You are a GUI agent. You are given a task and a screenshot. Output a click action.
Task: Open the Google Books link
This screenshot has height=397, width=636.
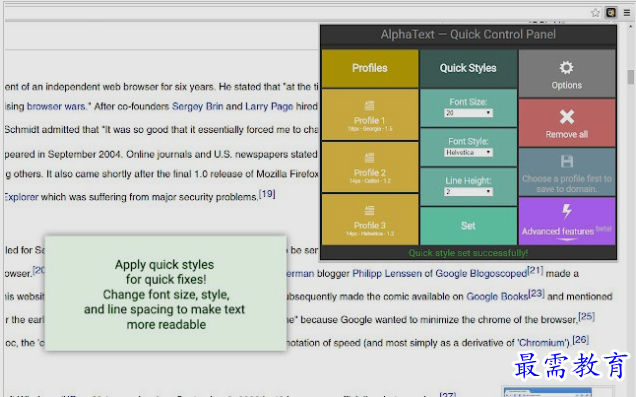(497, 296)
